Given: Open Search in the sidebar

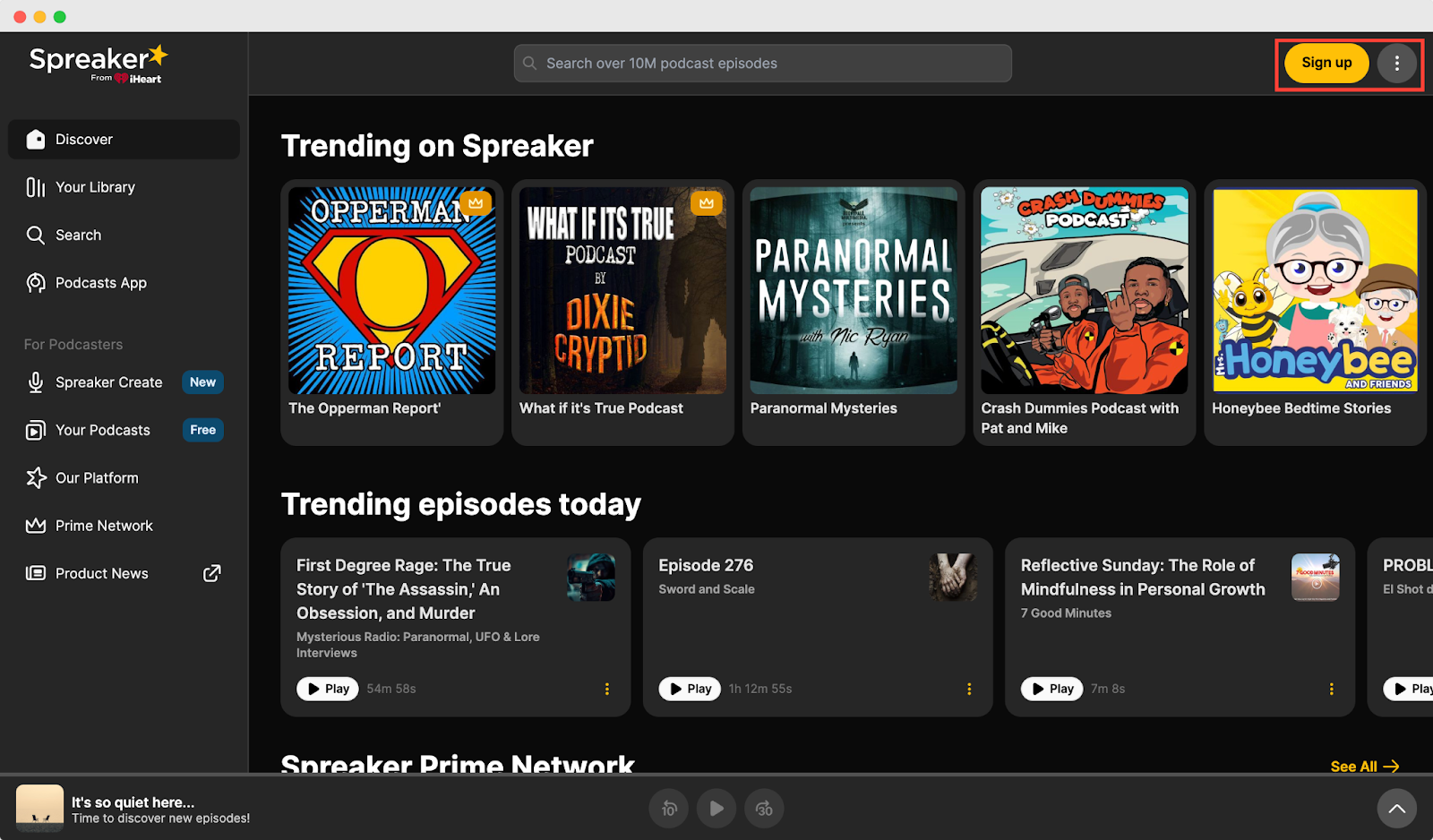Looking at the screenshot, I should pyautogui.click(x=124, y=235).
